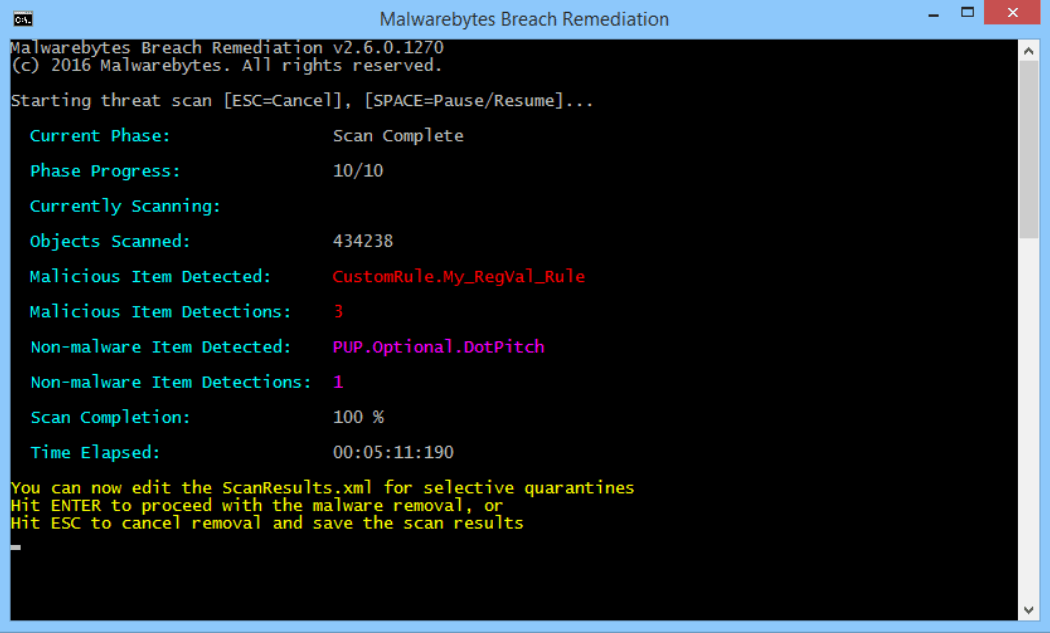Click the 'Hit ENTER to proceed' line

[x=256, y=505]
